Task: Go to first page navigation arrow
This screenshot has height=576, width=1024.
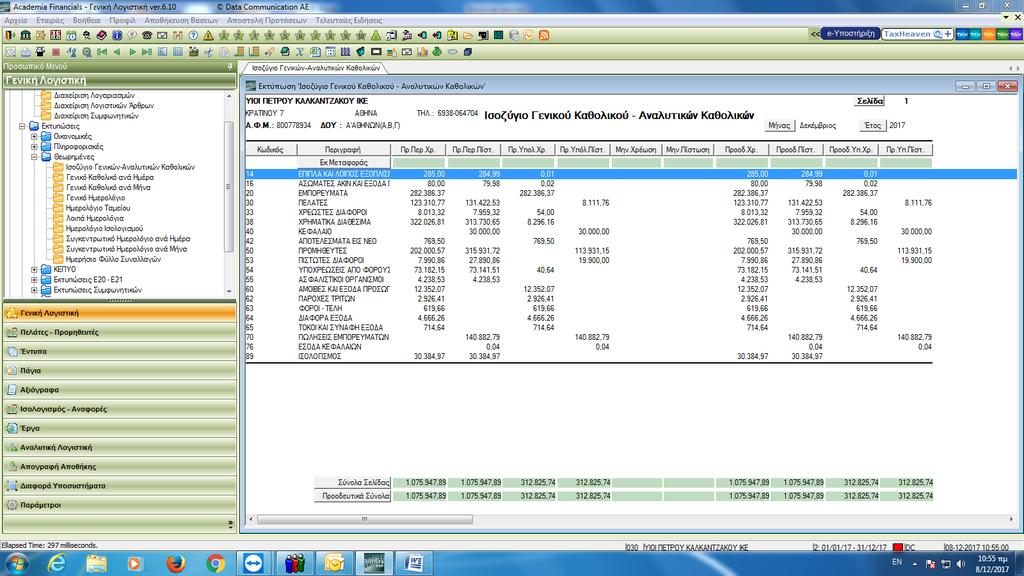Action: coord(102,52)
